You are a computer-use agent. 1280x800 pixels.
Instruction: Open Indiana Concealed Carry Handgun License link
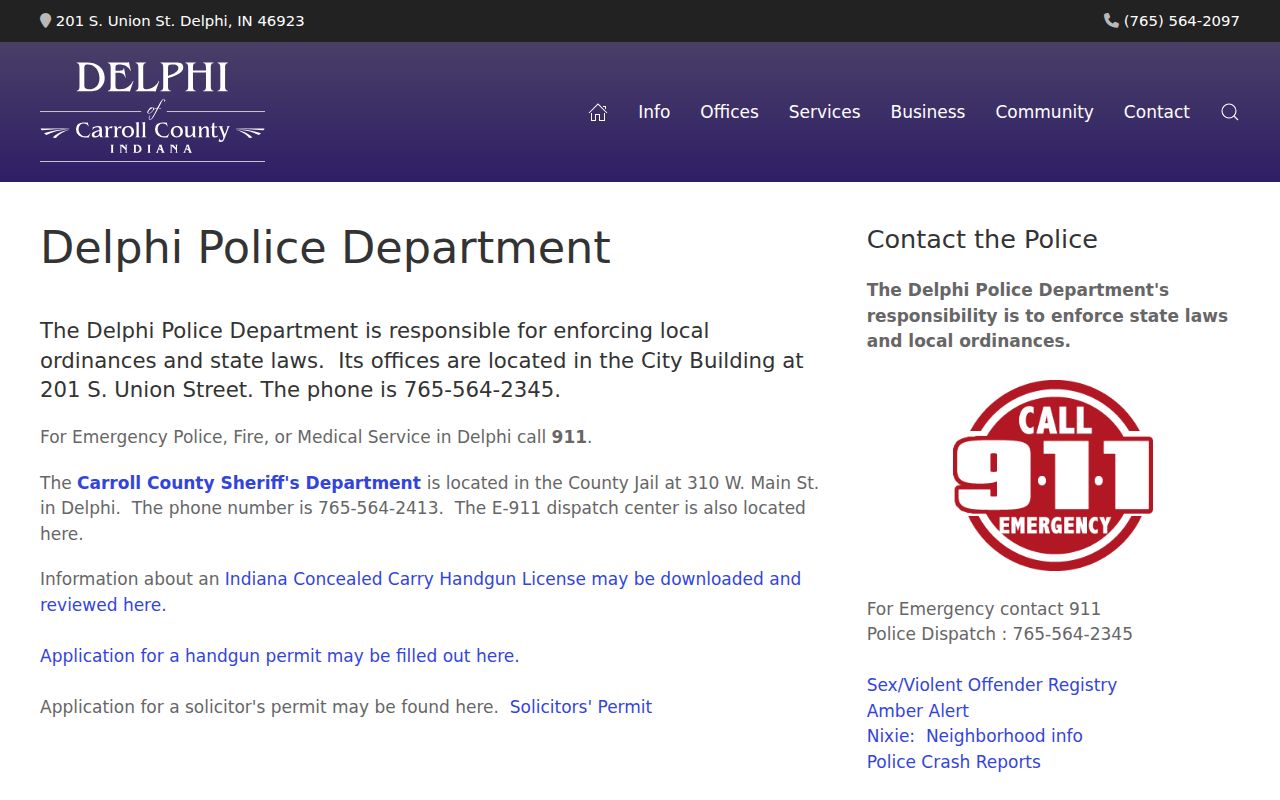click(x=420, y=592)
